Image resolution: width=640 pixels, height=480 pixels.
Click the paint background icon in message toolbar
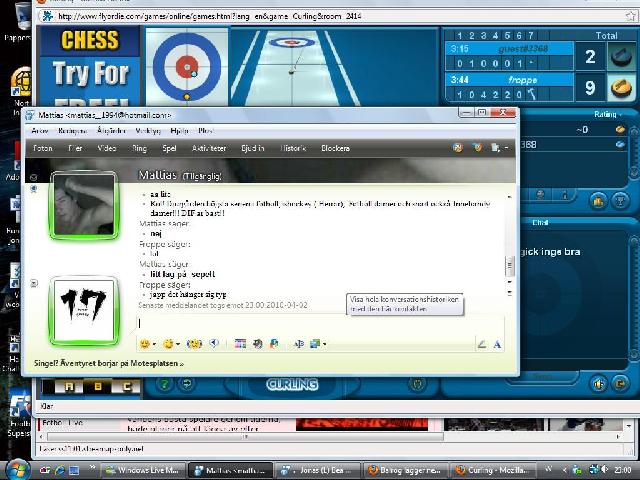pos(274,344)
